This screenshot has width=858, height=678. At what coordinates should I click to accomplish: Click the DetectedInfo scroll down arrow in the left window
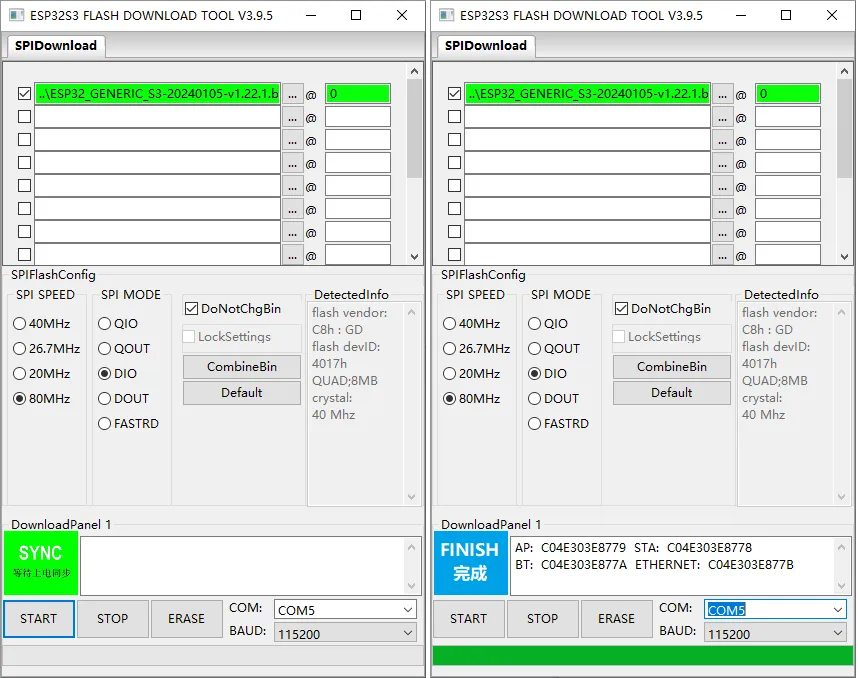click(x=413, y=496)
